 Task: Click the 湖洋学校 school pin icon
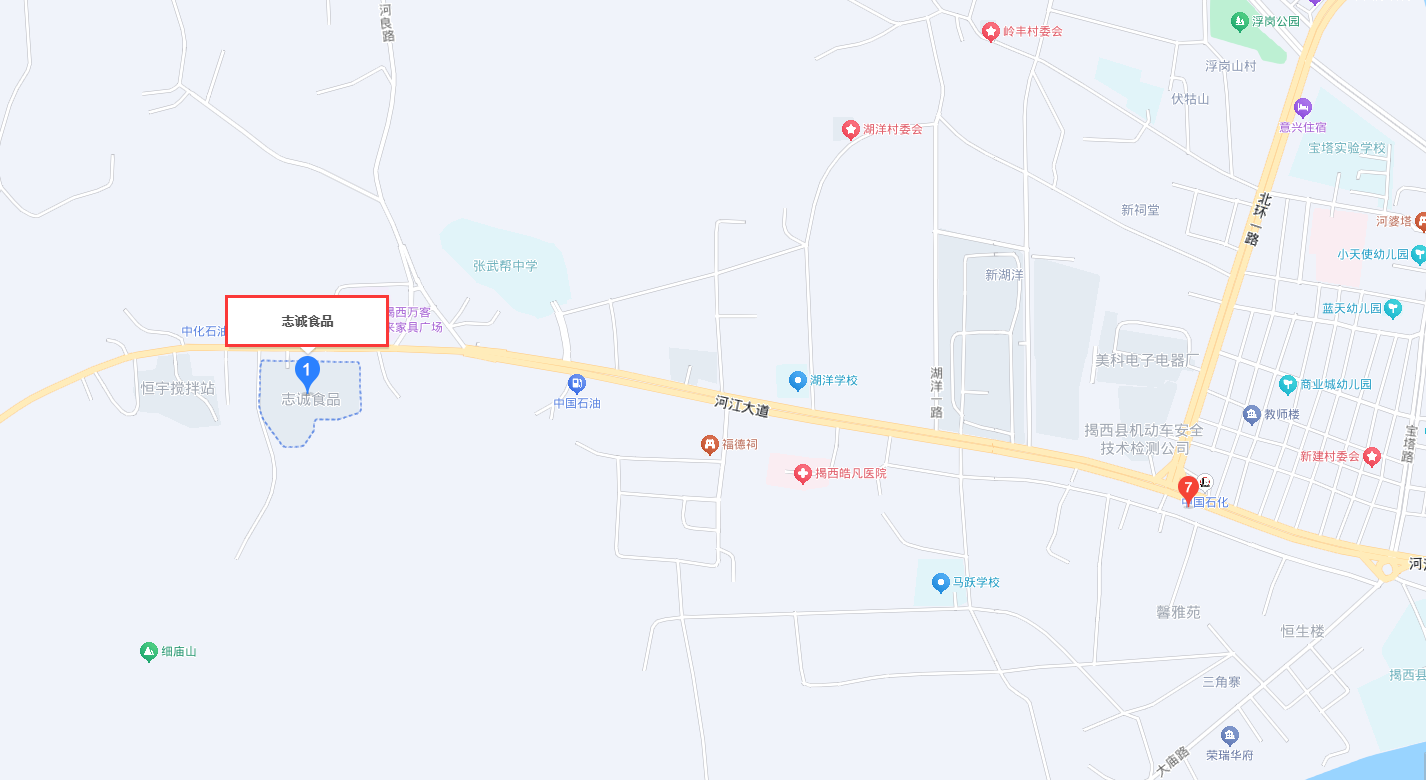[x=797, y=380]
